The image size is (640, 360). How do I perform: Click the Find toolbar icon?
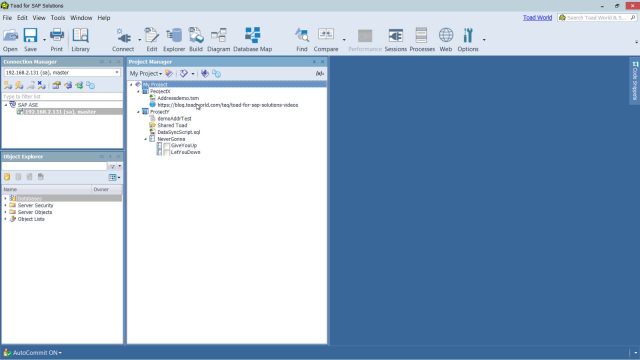[x=302, y=36]
